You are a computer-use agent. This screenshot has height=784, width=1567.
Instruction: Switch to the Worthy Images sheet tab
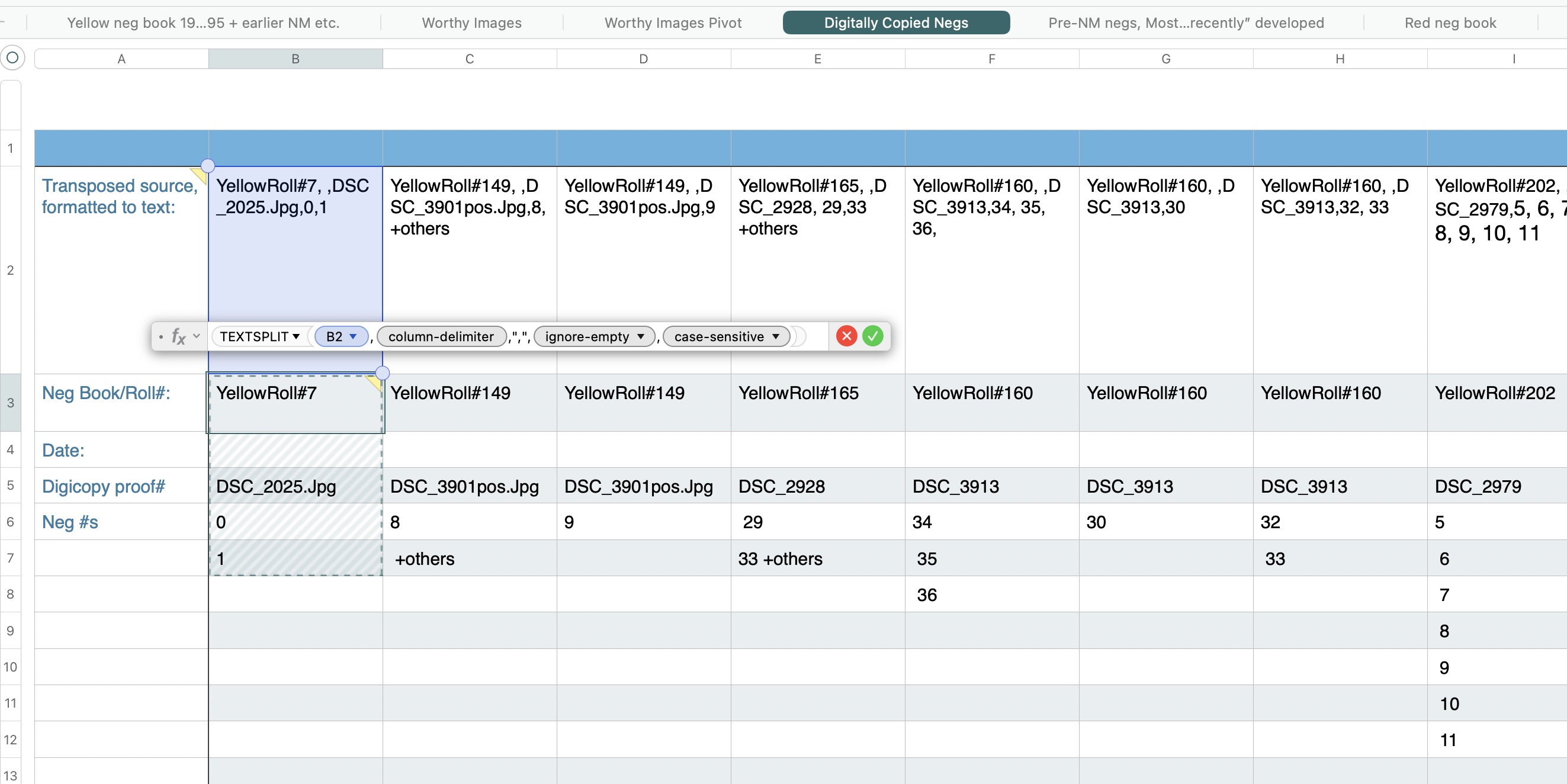click(x=471, y=23)
